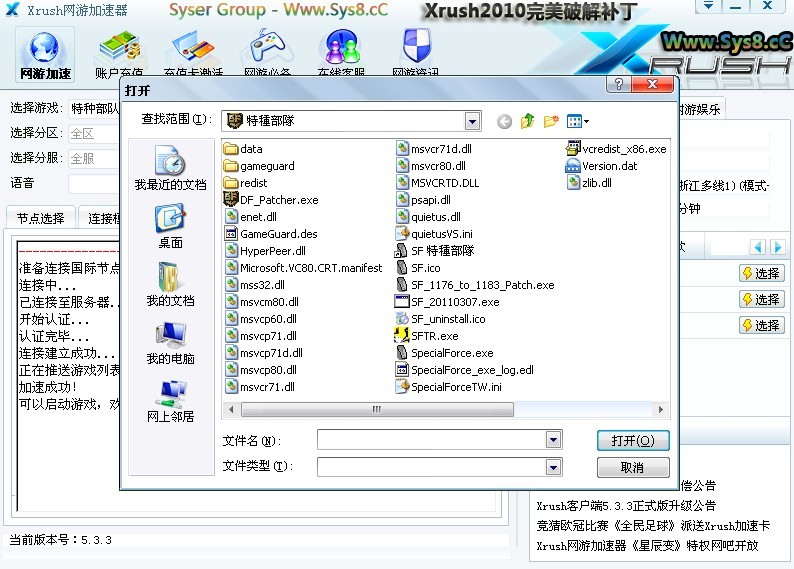The width and height of the screenshot is (794, 569).
Task: Select SFTR.exe file
Action: (426, 336)
